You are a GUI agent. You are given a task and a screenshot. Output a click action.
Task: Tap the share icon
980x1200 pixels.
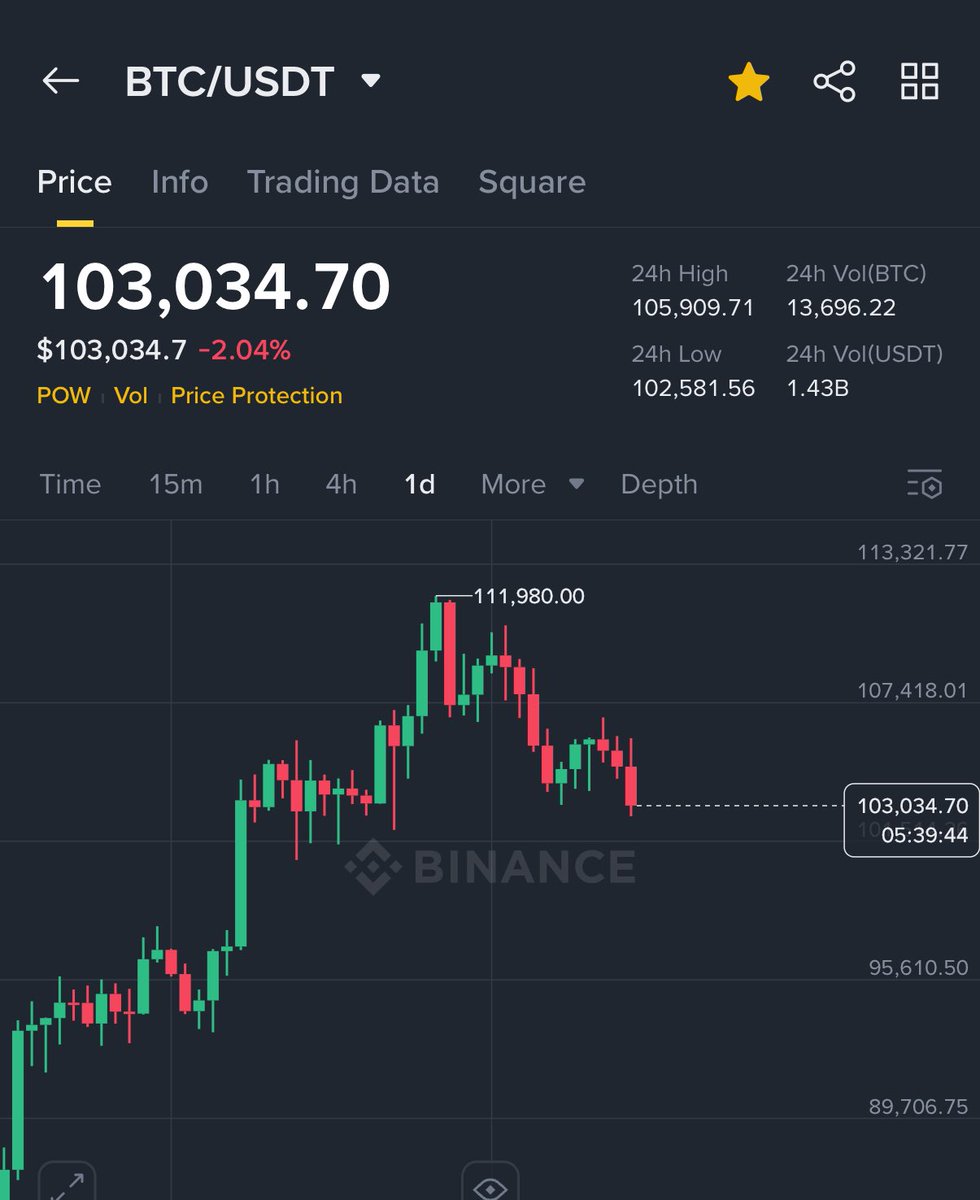pyautogui.click(x=834, y=82)
